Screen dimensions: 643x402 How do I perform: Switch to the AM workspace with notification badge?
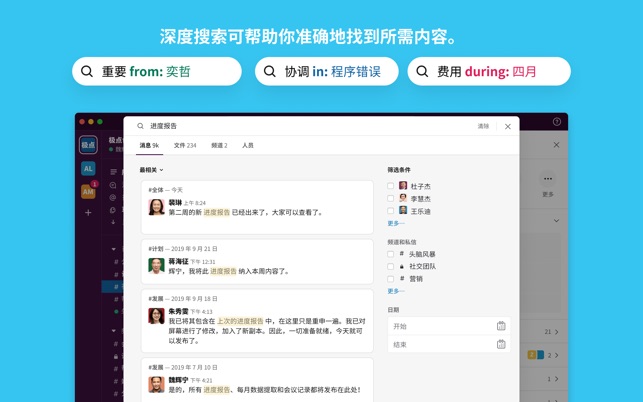tap(88, 192)
